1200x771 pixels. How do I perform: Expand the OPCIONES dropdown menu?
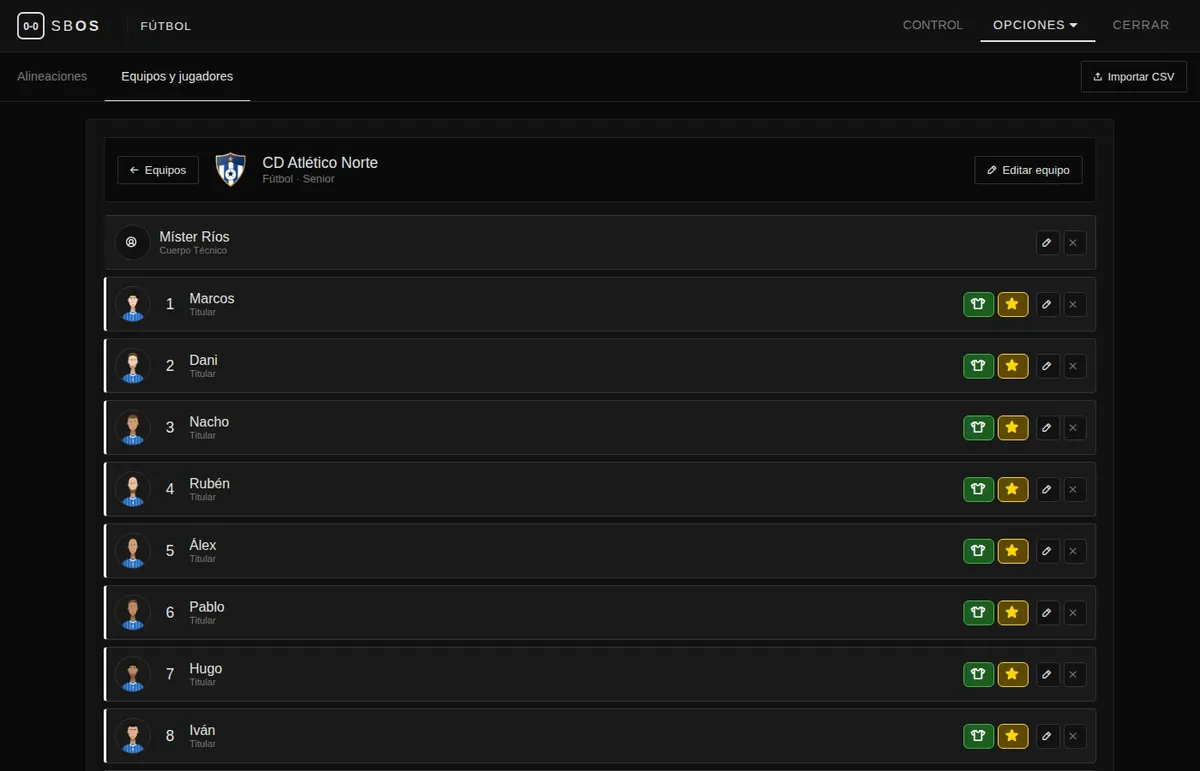(1037, 26)
